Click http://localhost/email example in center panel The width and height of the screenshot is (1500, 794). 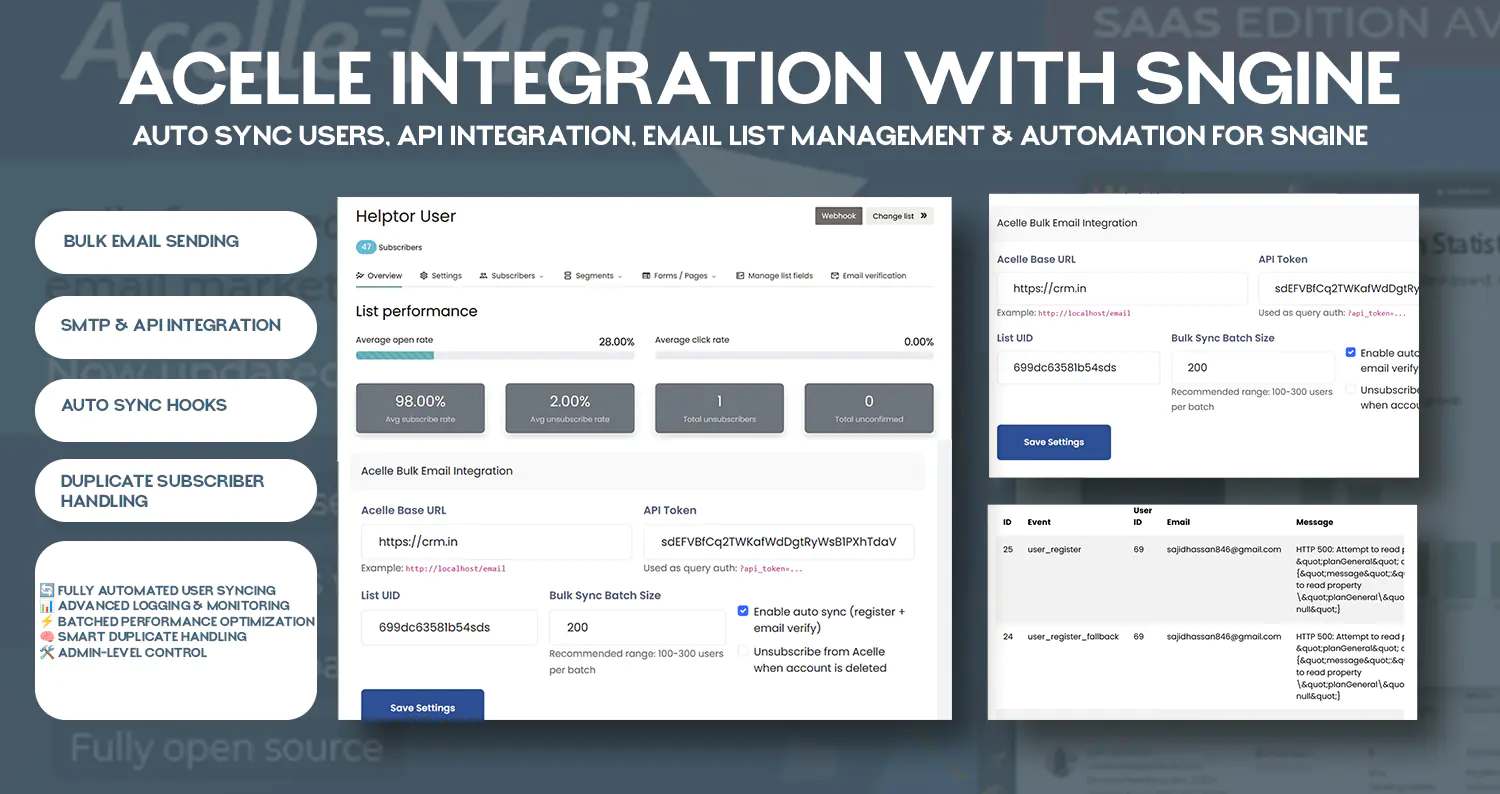tap(455, 568)
